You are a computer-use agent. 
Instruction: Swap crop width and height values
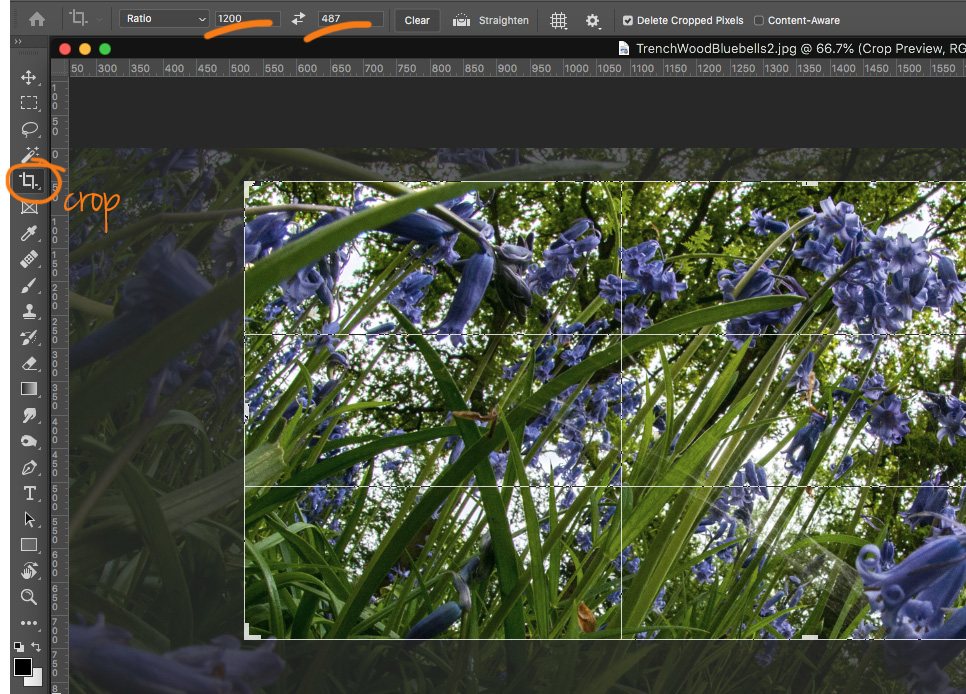(x=298, y=20)
